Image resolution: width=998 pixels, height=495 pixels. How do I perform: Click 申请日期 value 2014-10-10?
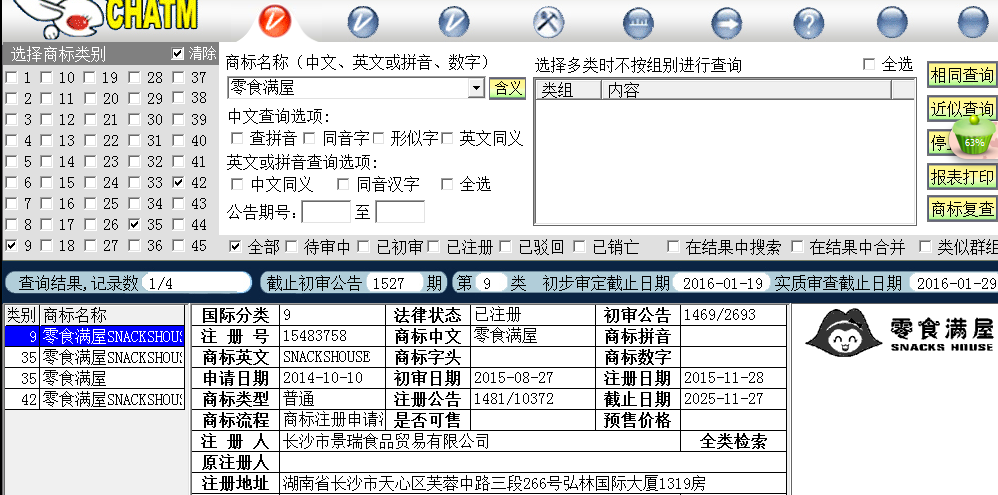[x=323, y=378]
